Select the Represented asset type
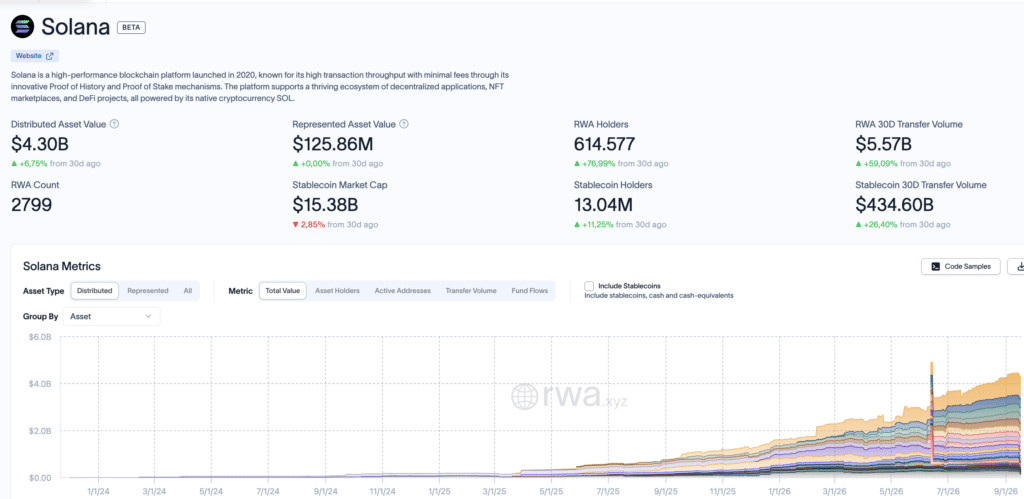1024x499 pixels. (148, 291)
